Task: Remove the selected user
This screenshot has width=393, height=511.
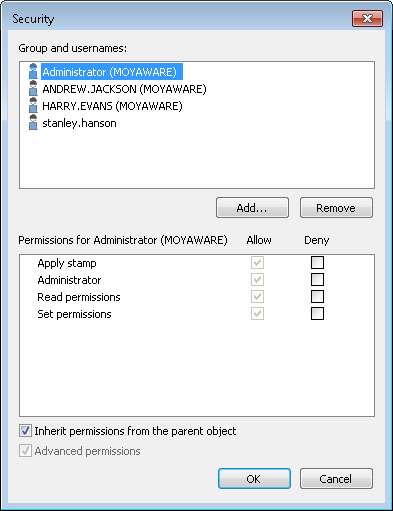Action: point(336,208)
